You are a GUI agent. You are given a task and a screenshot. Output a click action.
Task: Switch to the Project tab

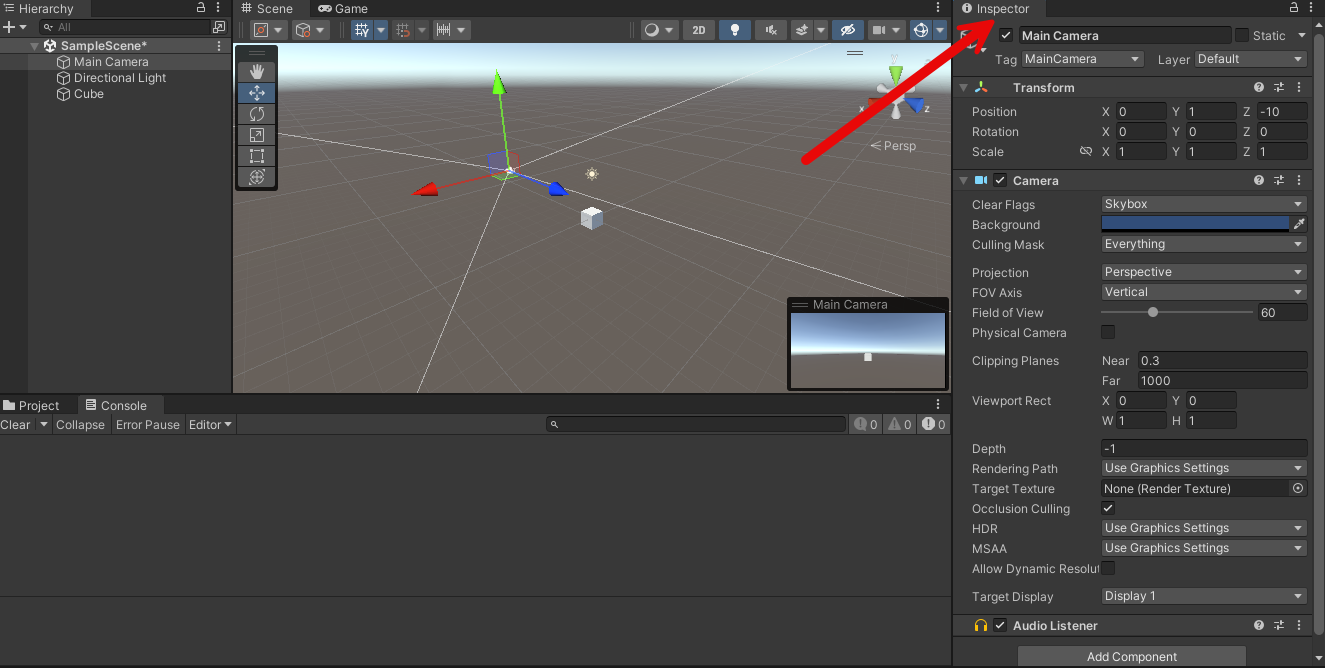(x=31, y=405)
